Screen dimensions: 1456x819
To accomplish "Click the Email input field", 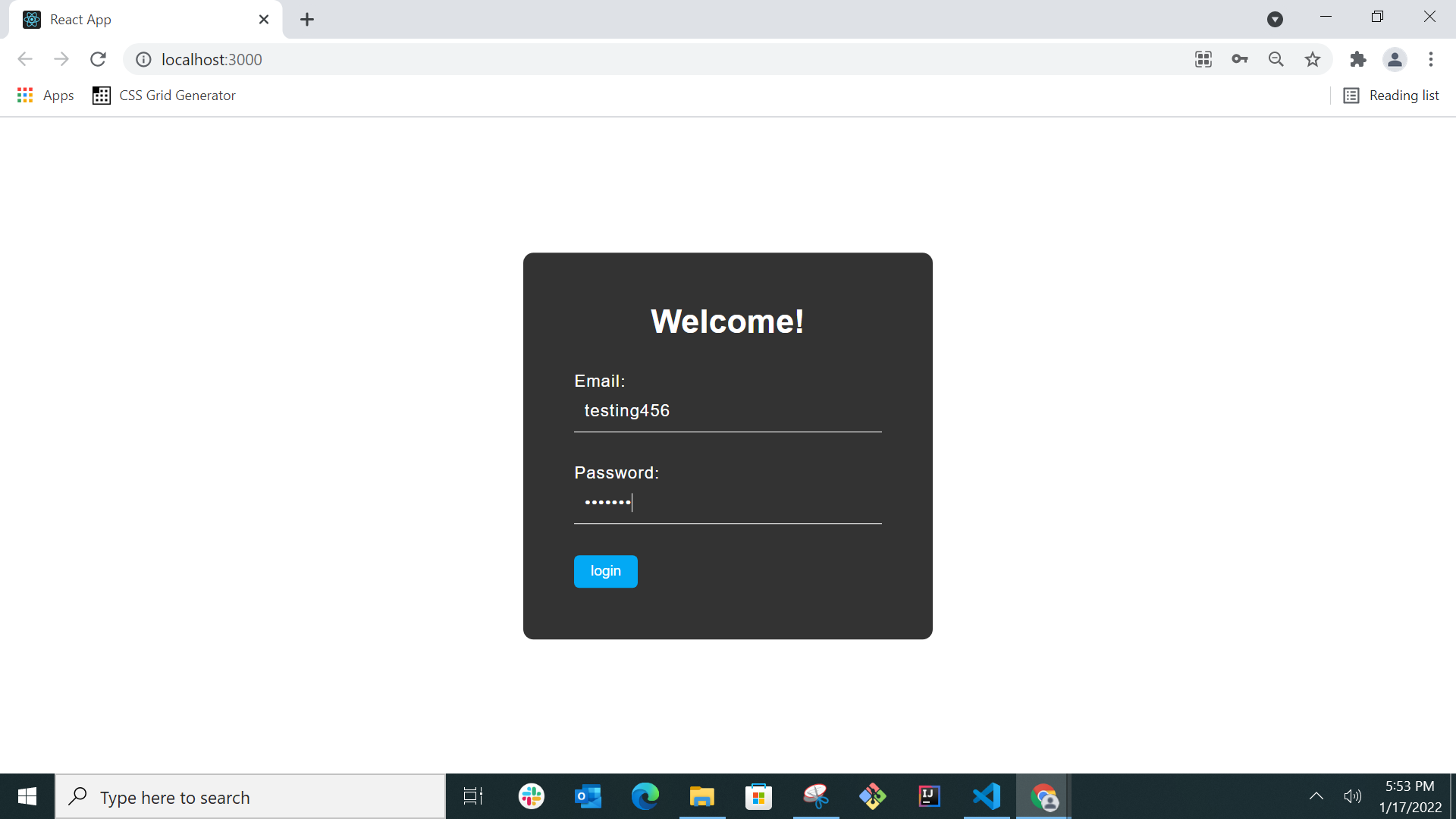I will [727, 411].
